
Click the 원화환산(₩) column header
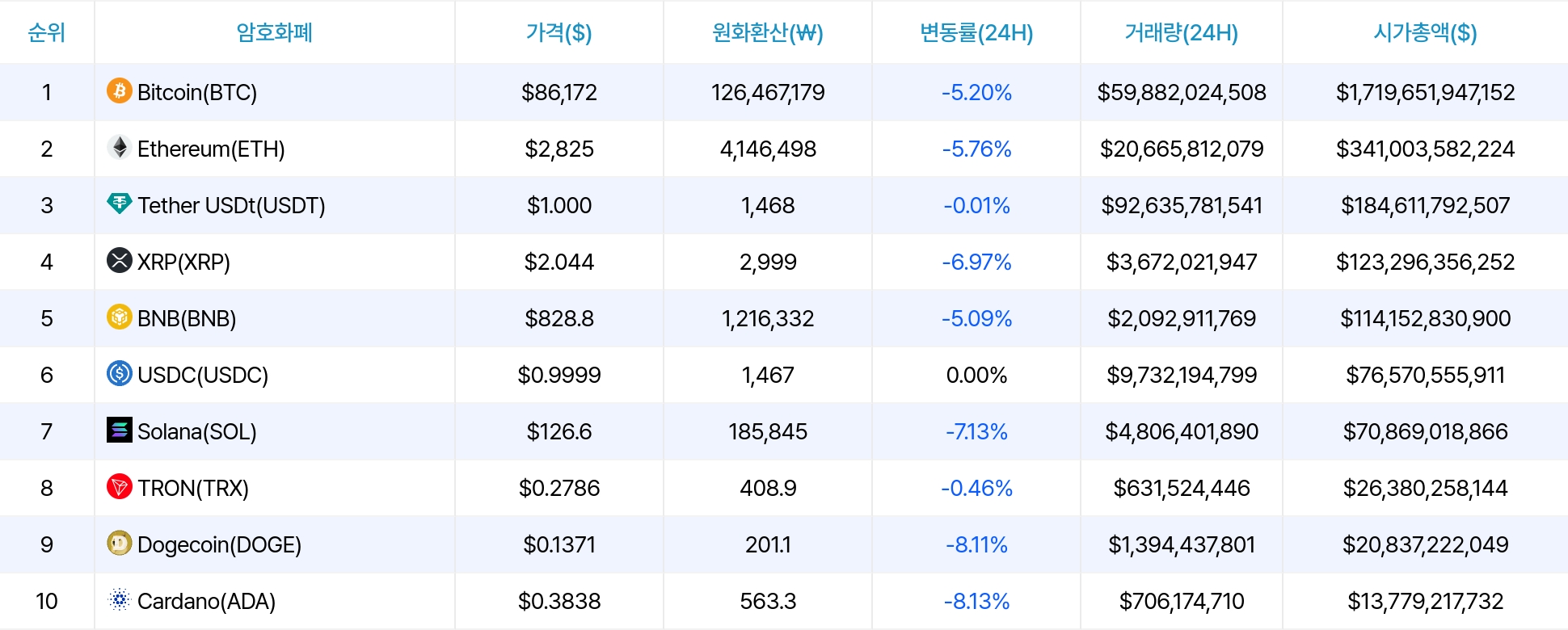click(767, 32)
